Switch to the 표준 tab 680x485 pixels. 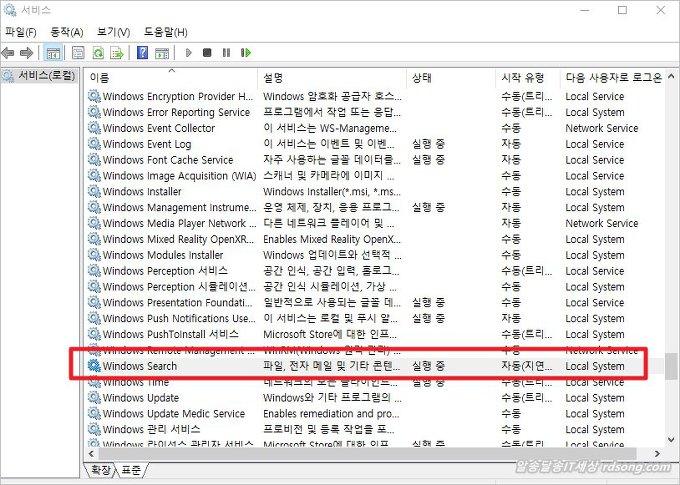(x=131, y=470)
